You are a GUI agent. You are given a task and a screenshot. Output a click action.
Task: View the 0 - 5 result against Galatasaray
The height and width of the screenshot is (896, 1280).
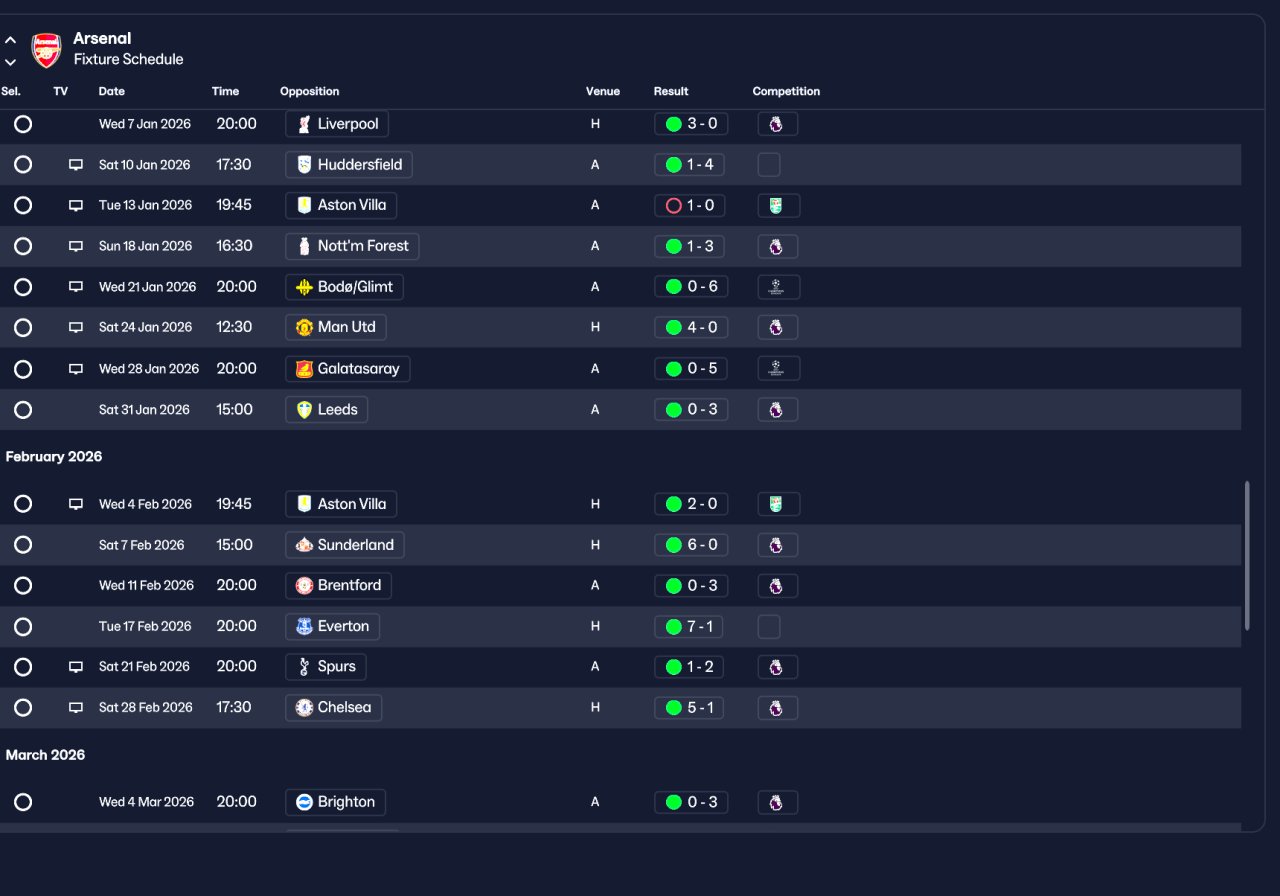[x=691, y=369]
